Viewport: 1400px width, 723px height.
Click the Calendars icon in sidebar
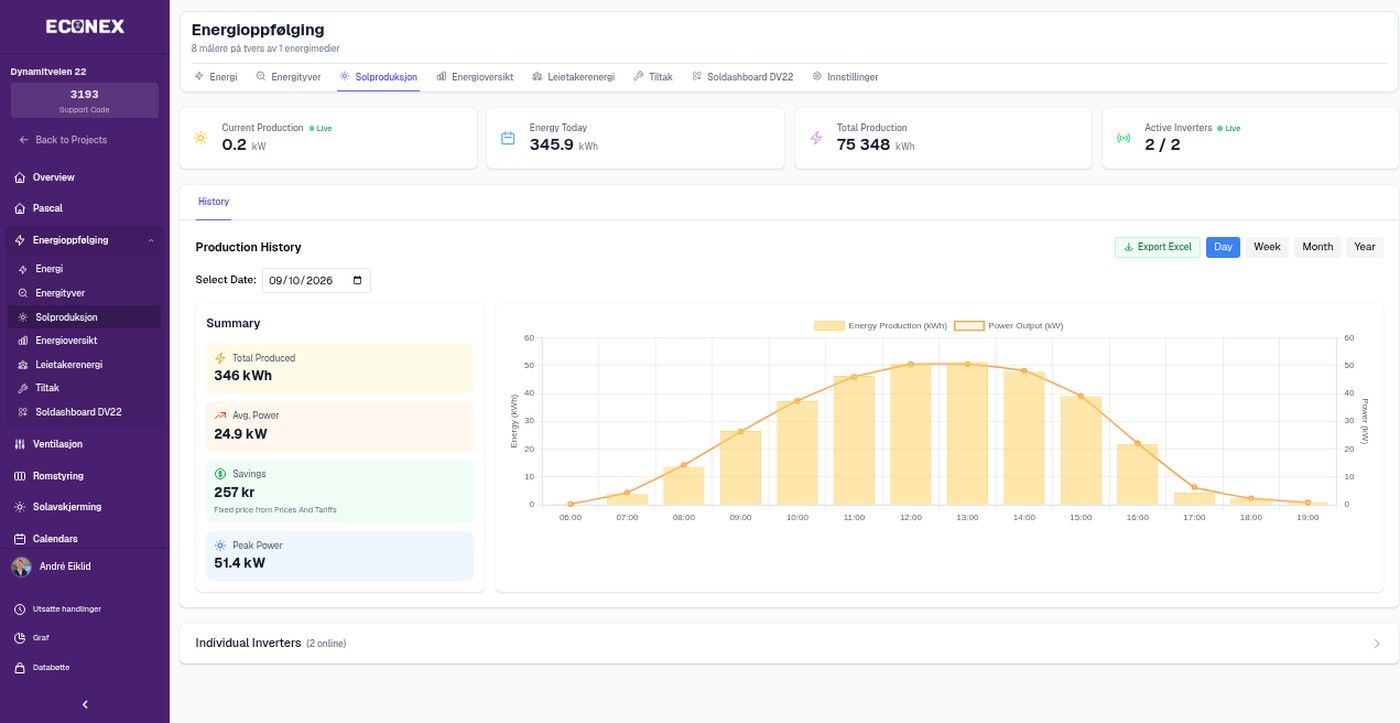pyautogui.click(x=20, y=539)
